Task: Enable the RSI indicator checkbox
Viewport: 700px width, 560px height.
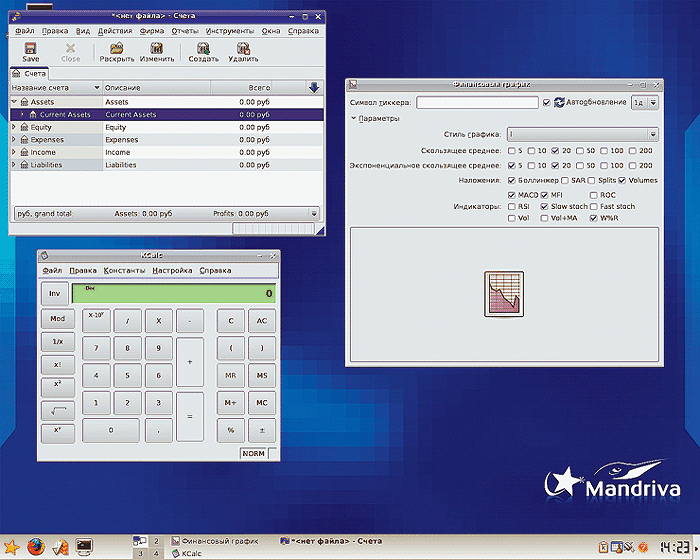Action: pos(512,207)
